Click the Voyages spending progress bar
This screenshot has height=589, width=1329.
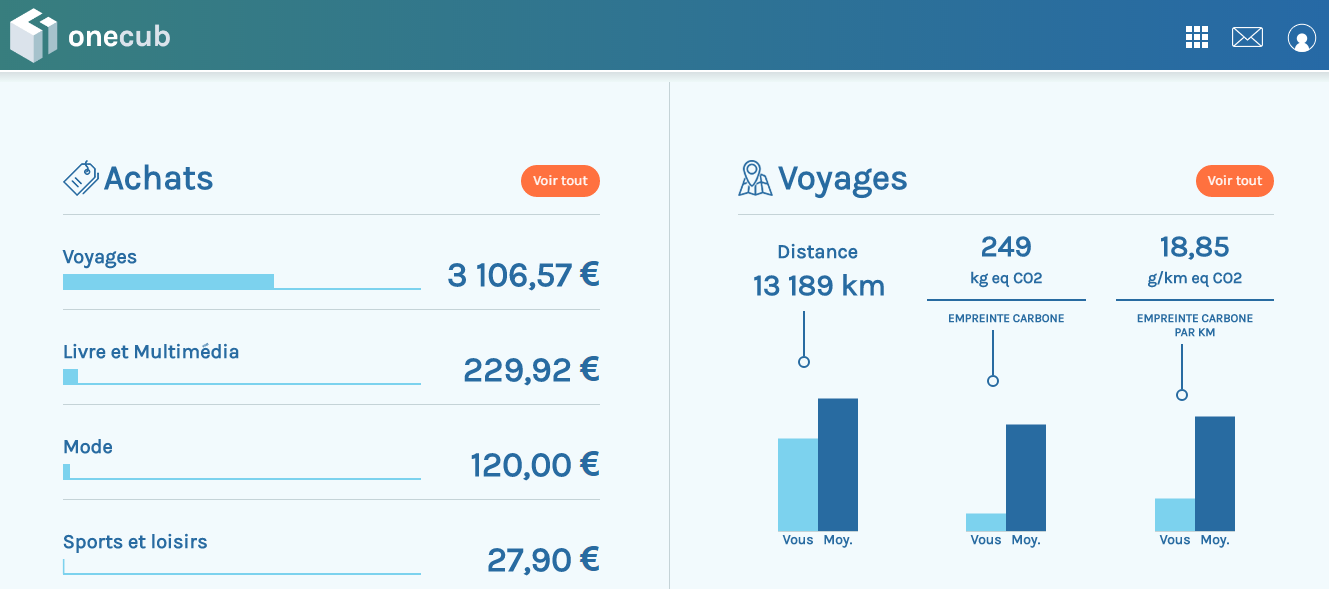pyautogui.click(x=241, y=282)
